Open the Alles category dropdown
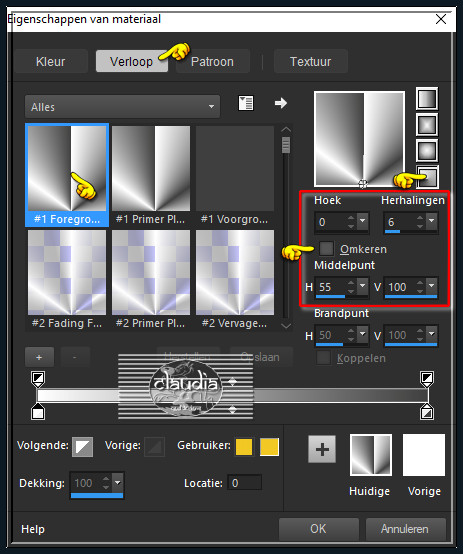463x554 pixels. click(122, 106)
